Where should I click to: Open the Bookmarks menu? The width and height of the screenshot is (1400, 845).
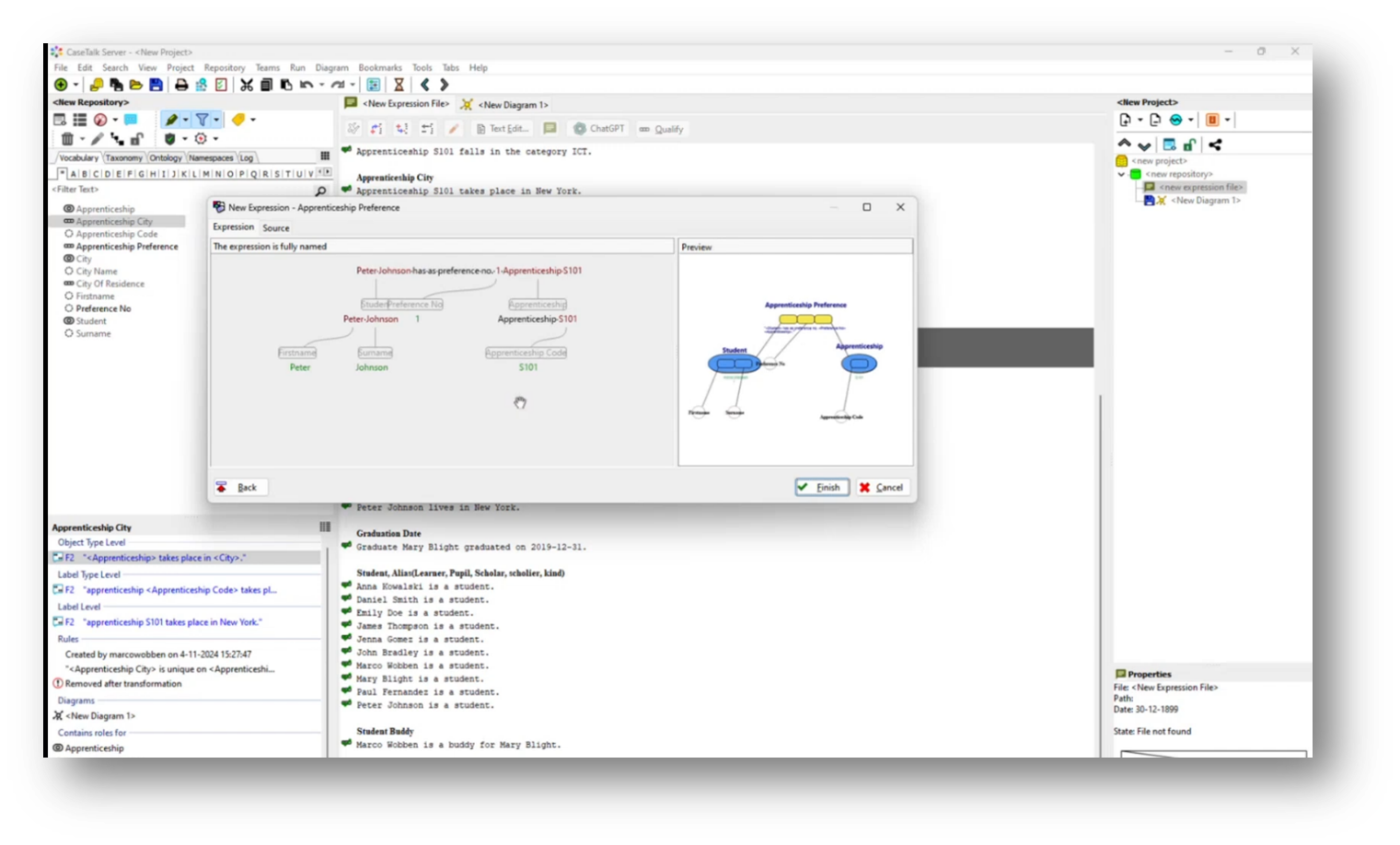[380, 68]
